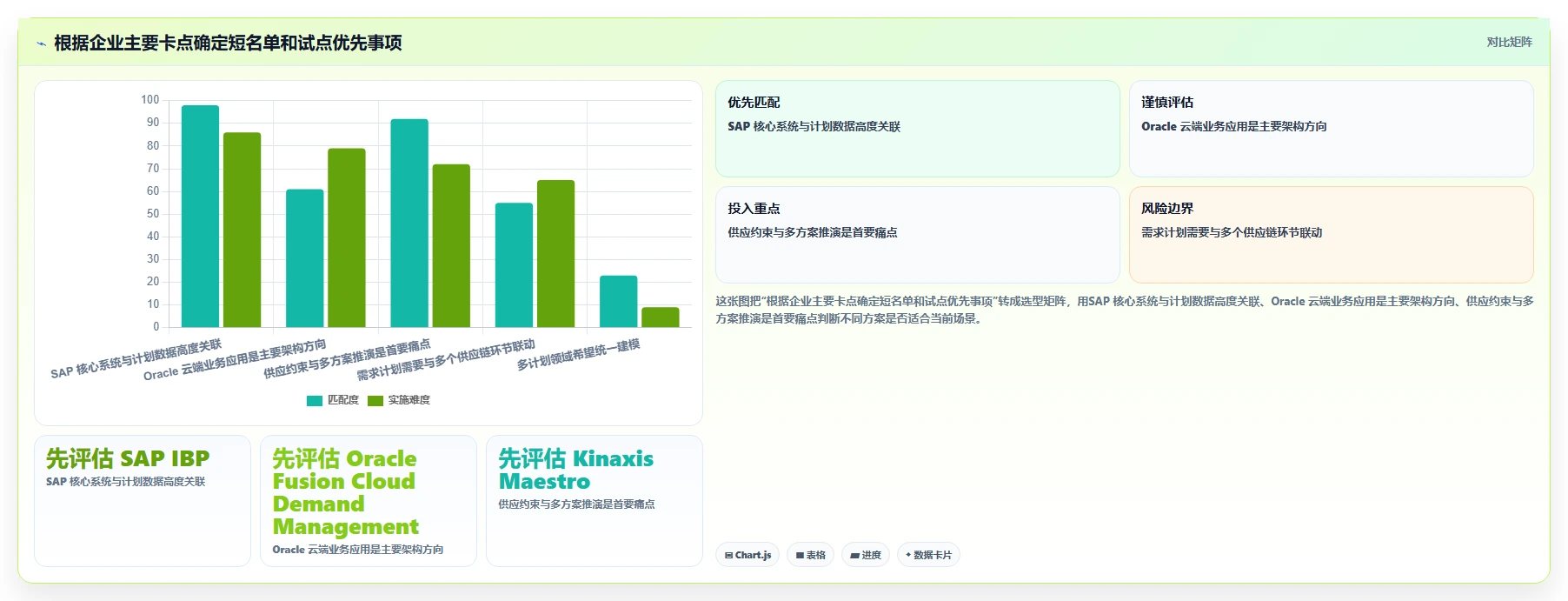Click the small blue icon beside the header title

[x=41, y=43]
